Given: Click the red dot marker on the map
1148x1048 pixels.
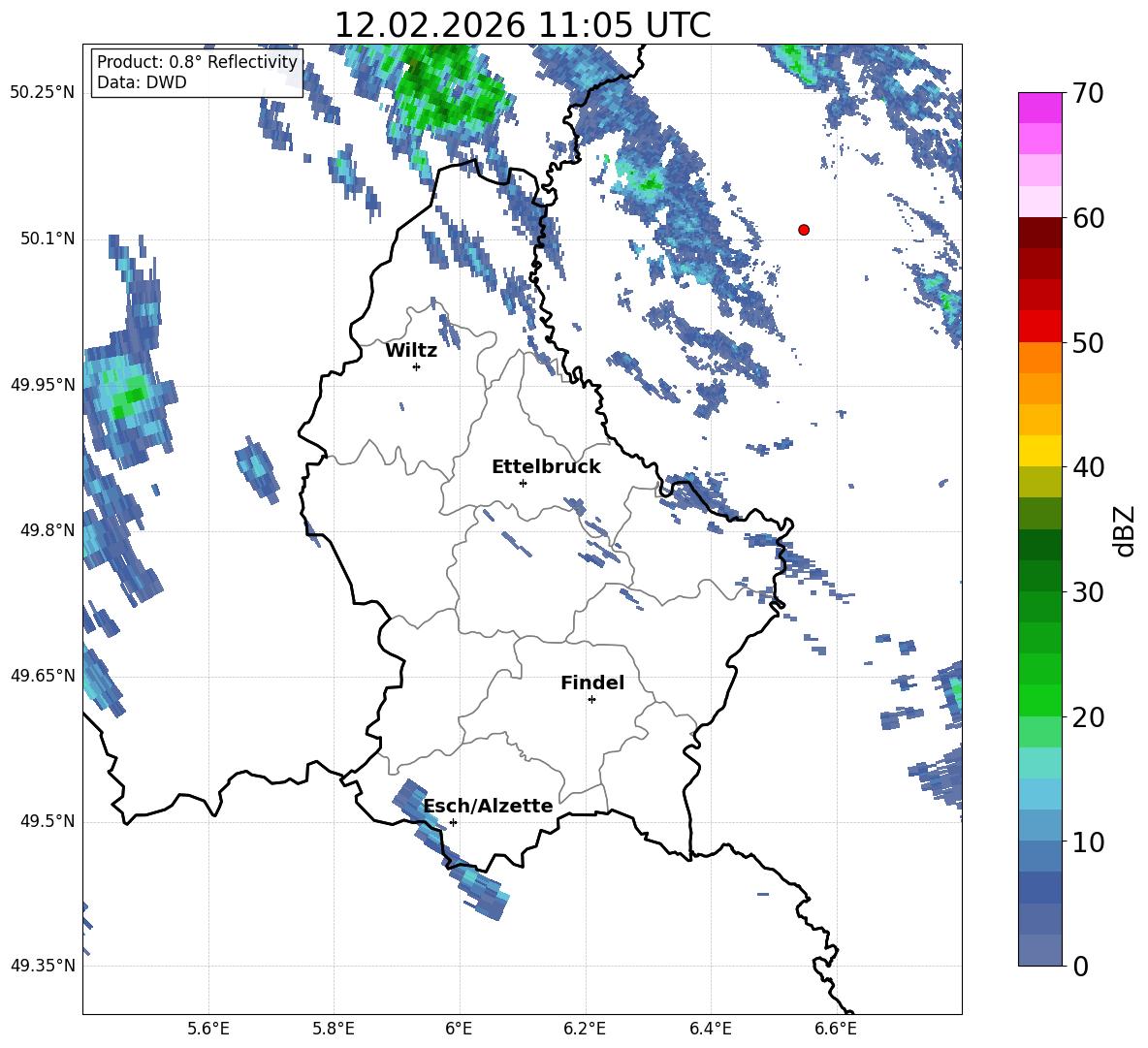Looking at the screenshot, I should click(x=804, y=230).
